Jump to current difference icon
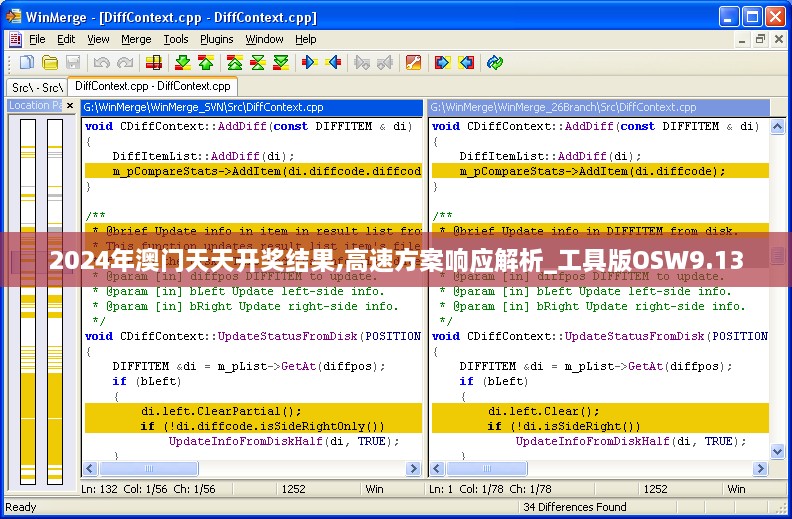792x519 pixels. pos(258,63)
